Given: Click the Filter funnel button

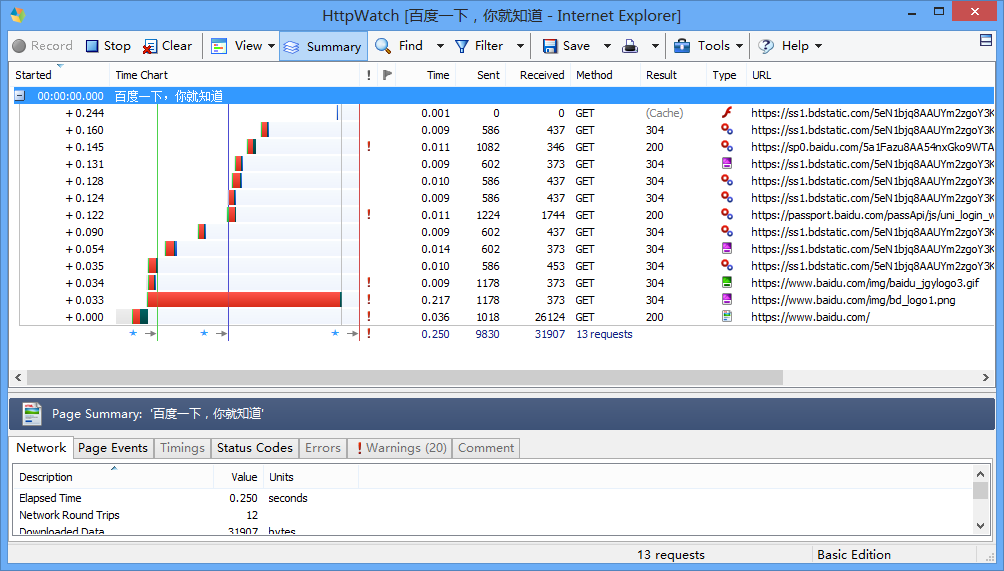Looking at the screenshot, I should pos(479,46).
